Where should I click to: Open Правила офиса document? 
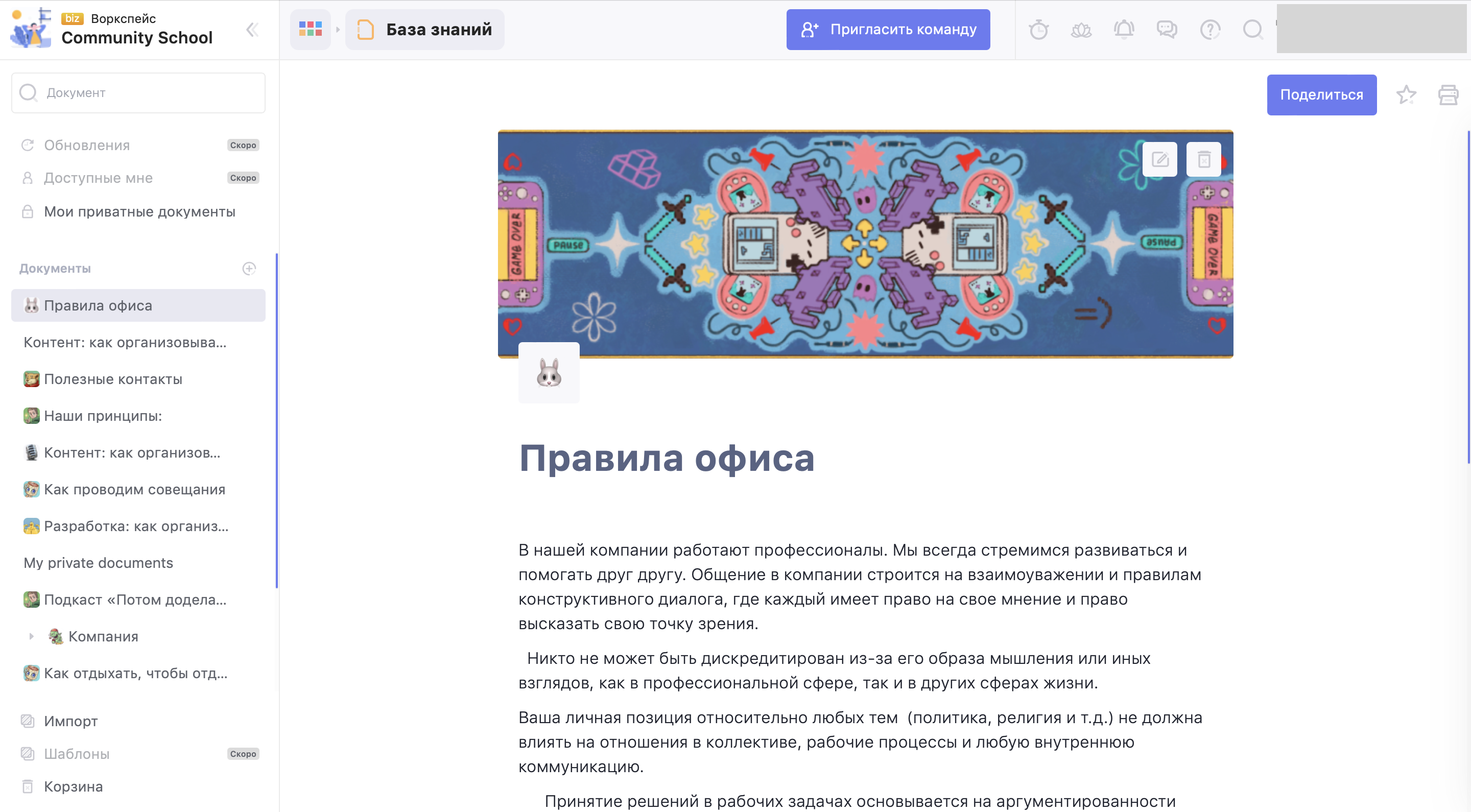(x=138, y=305)
